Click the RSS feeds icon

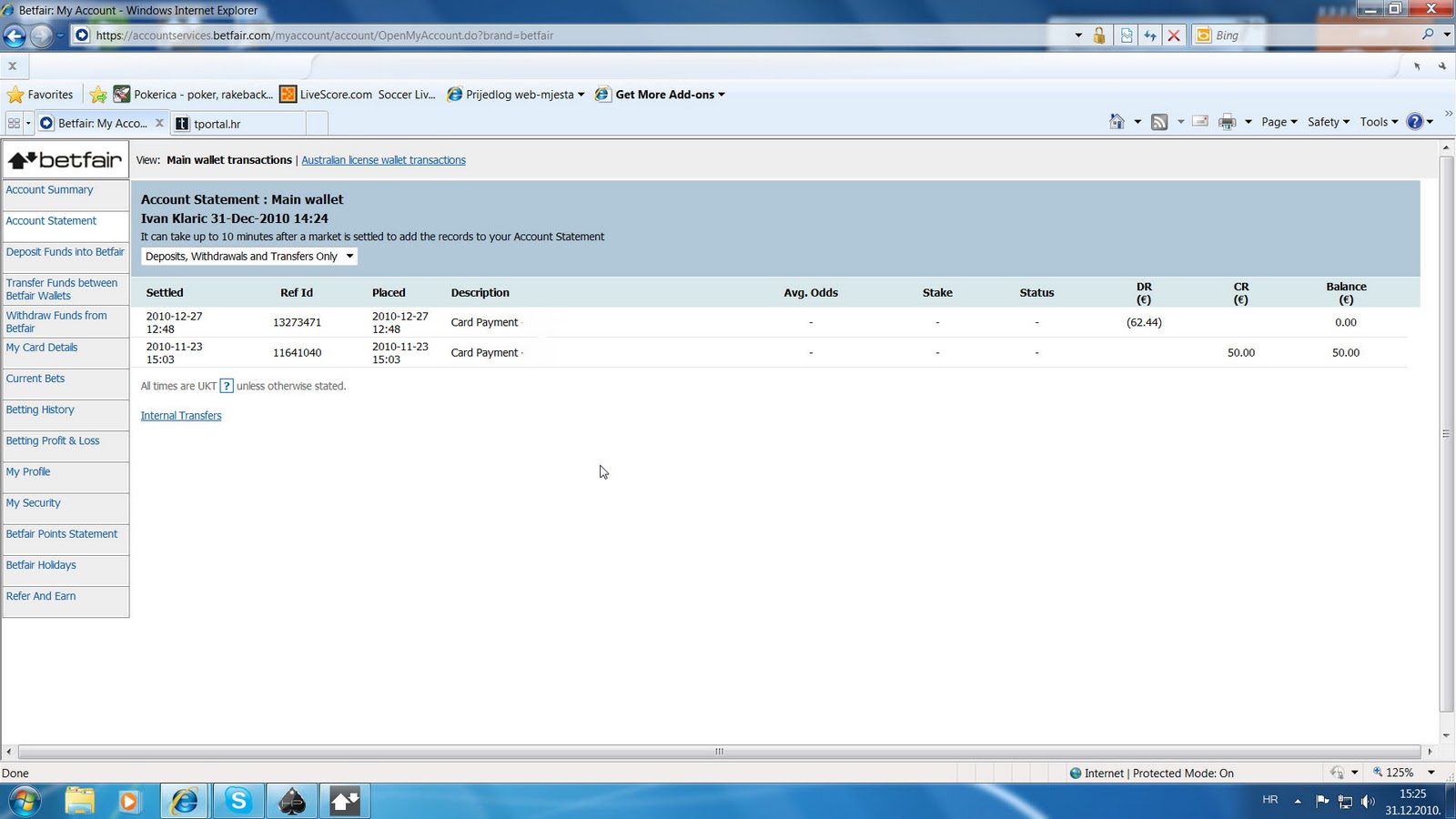(1159, 122)
